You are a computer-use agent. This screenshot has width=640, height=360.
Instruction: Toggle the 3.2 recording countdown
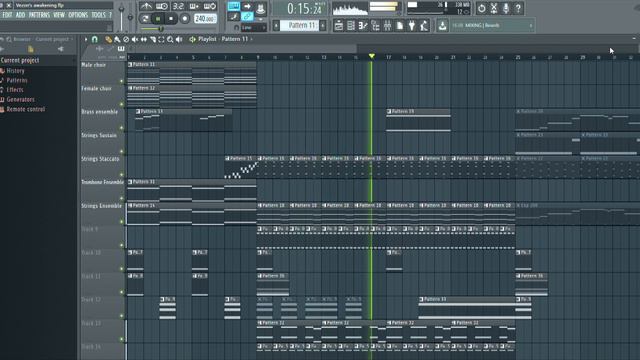tap(178, 6)
